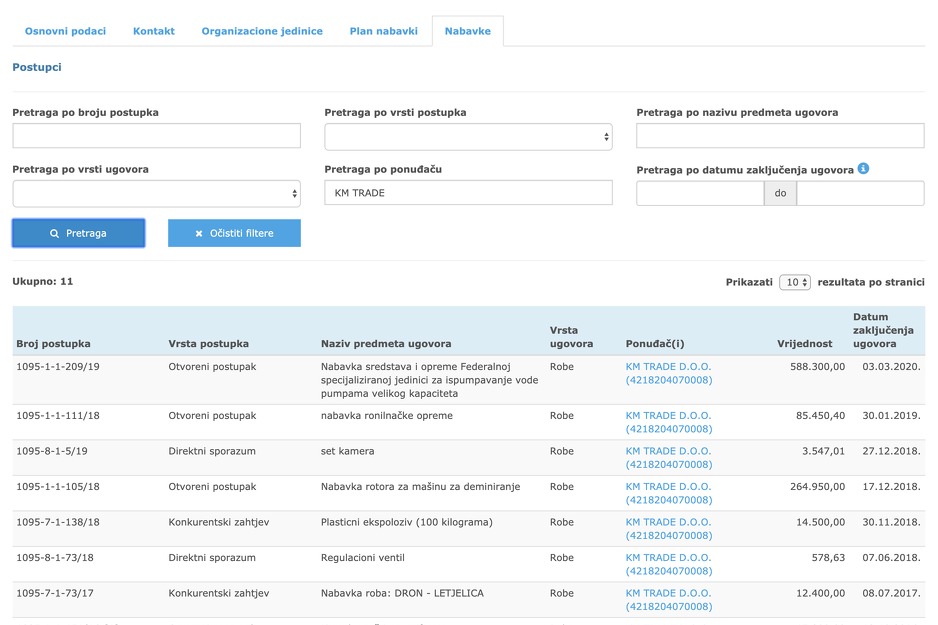Open the results per page dropdown
The image size is (938, 625).
[795, 283]
